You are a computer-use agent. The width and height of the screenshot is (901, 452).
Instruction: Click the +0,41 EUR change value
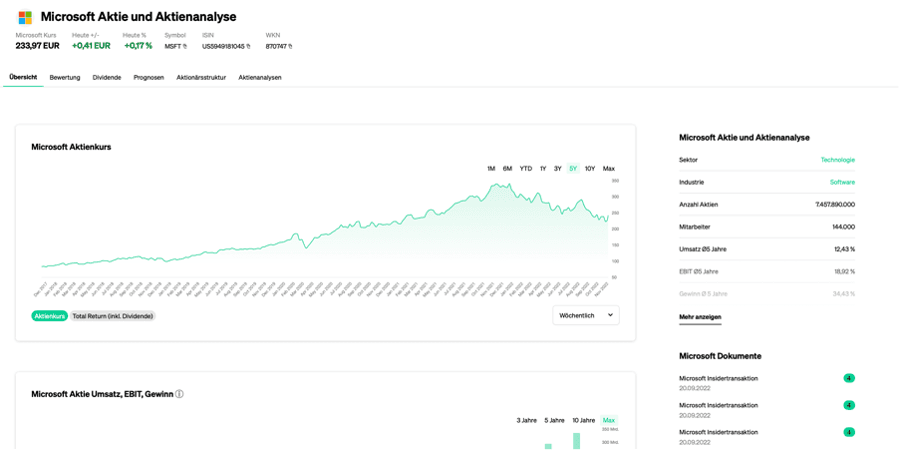(91, 46)
